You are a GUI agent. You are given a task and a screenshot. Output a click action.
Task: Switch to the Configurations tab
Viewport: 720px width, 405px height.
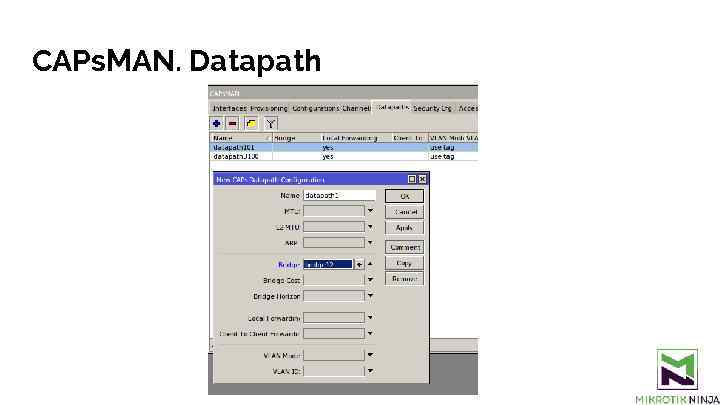click(316, 108)
